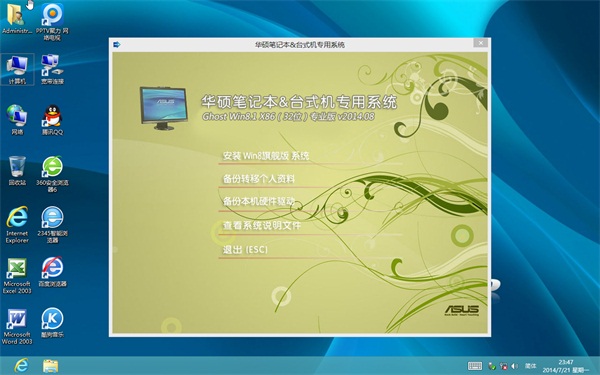
Task: Choose 备份转移个人资料 option
Action: click(x=259, y=179)
